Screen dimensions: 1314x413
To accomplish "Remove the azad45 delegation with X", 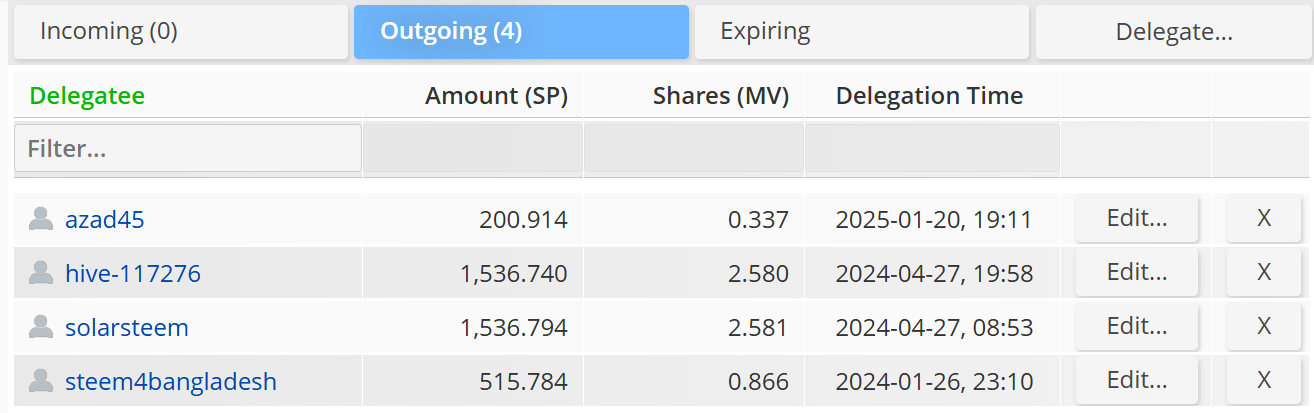I will [x=1263, y=219].
